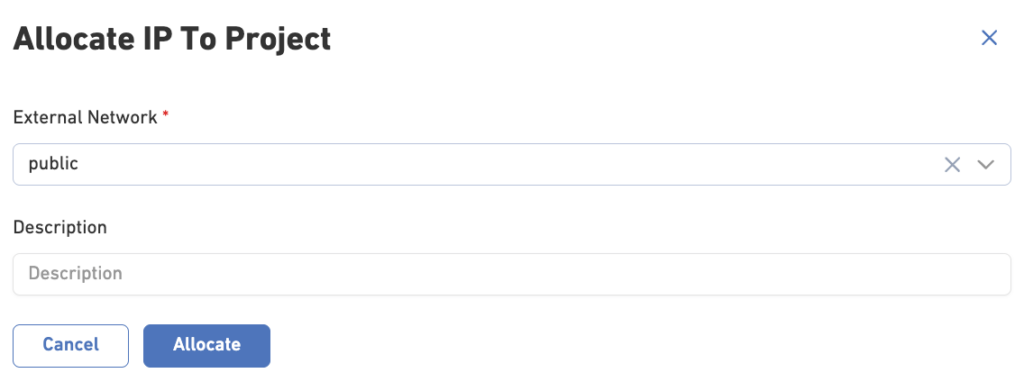Image resolution: width=1024 pixels, height=382 pixels.
Task: Click the red required asterisk
Action: click(166, 115)
